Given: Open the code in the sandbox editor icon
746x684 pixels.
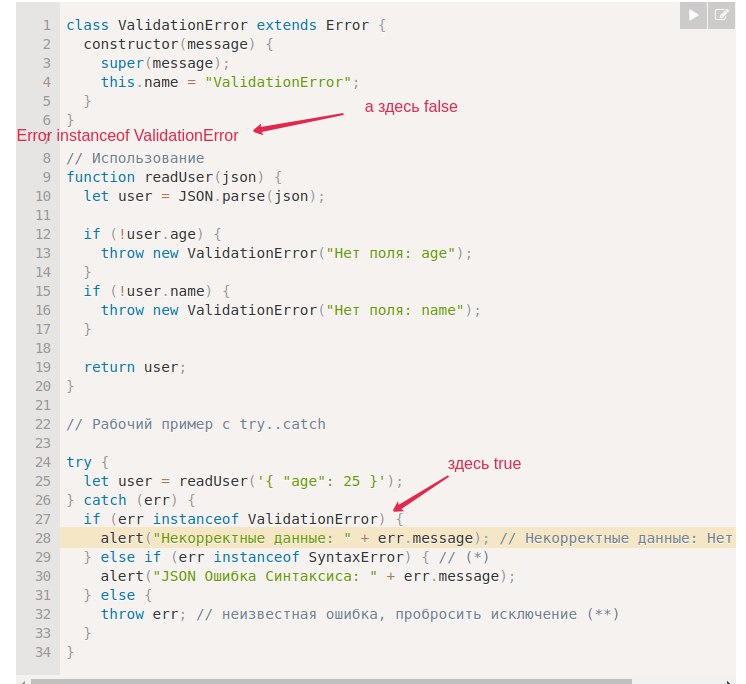Looking at the screenshot, I should click(x=721, y=15).
